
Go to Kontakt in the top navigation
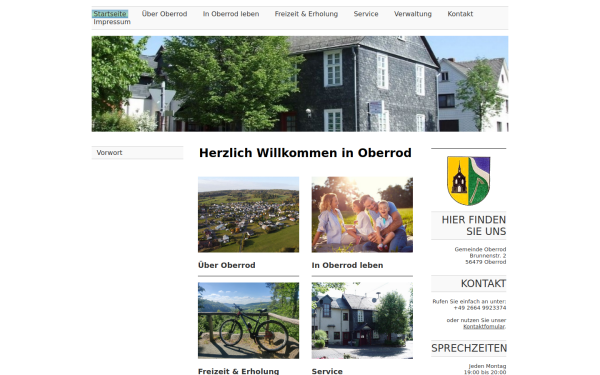point(460,14)
